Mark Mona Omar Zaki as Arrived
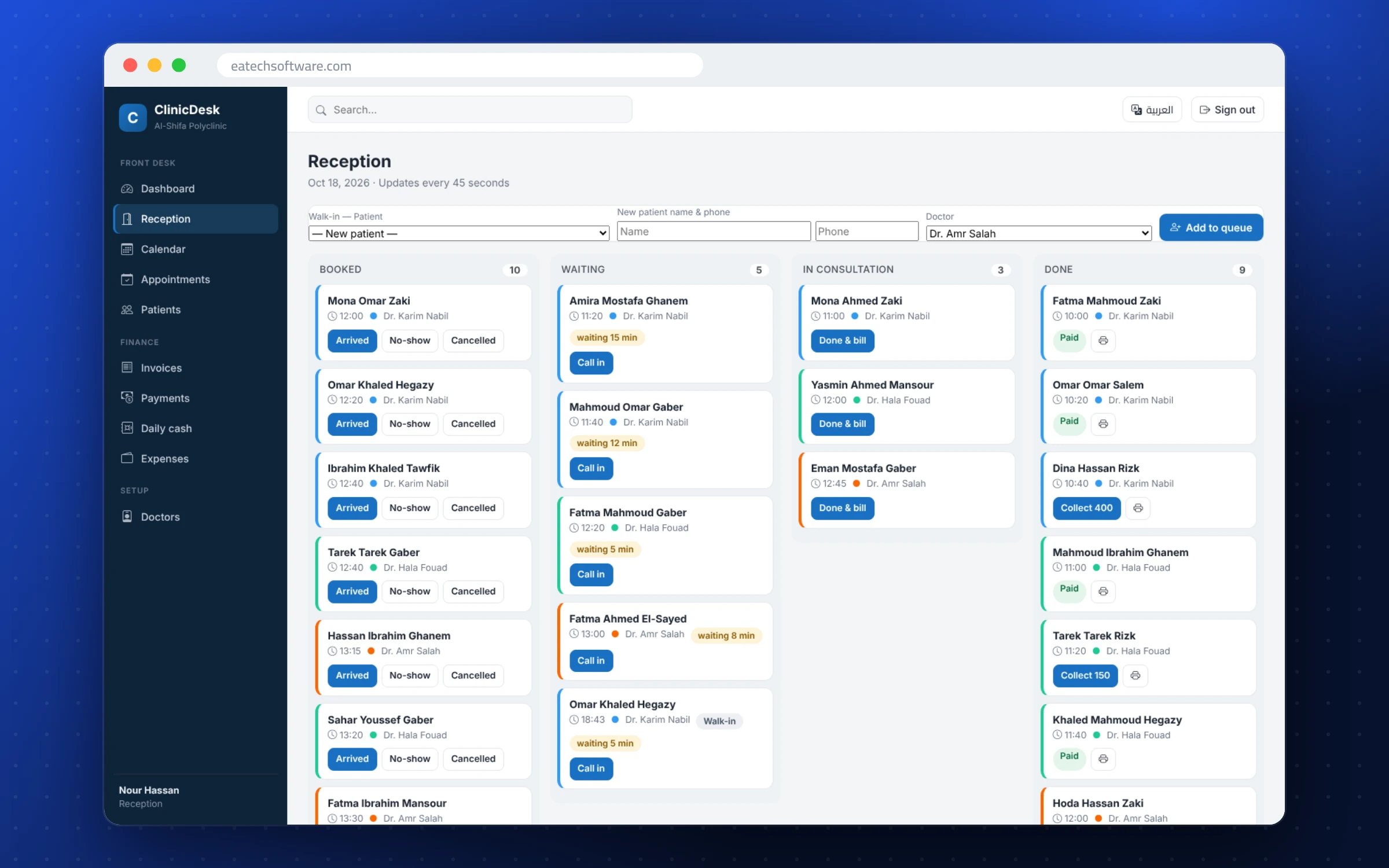Viewport: 1389px width, 868px height. [352, 340]
